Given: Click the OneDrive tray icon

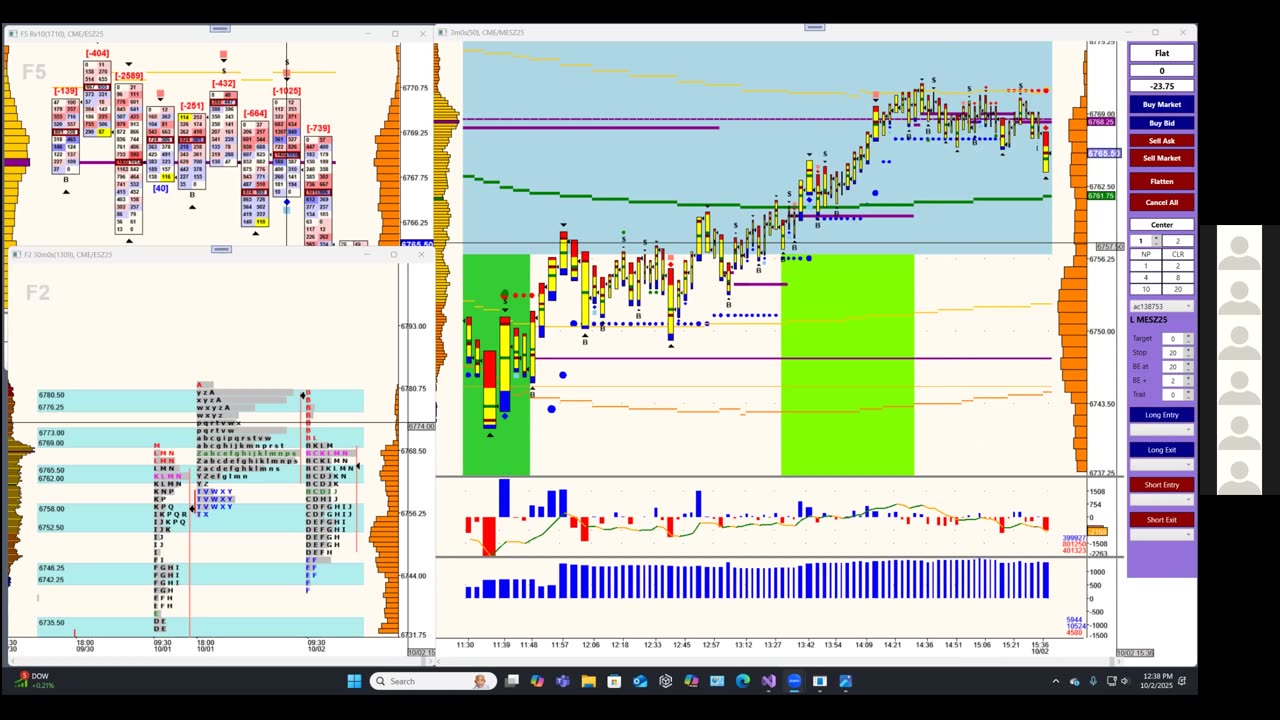Looking at the screenshot, I should coord(1075,681).
